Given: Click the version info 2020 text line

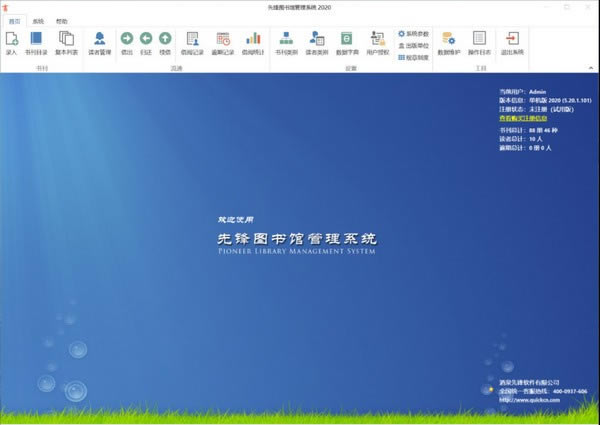Looking at the screenshot, I should 545,100.
